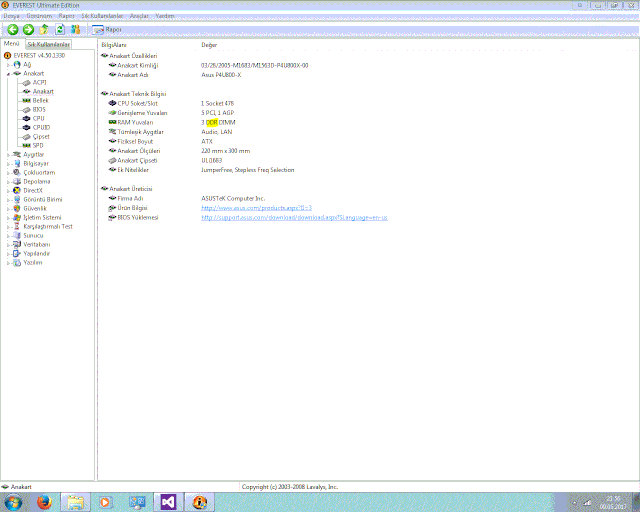
Task: Click the Güvenlik shield icon
Action: click(x=17, y=208)
